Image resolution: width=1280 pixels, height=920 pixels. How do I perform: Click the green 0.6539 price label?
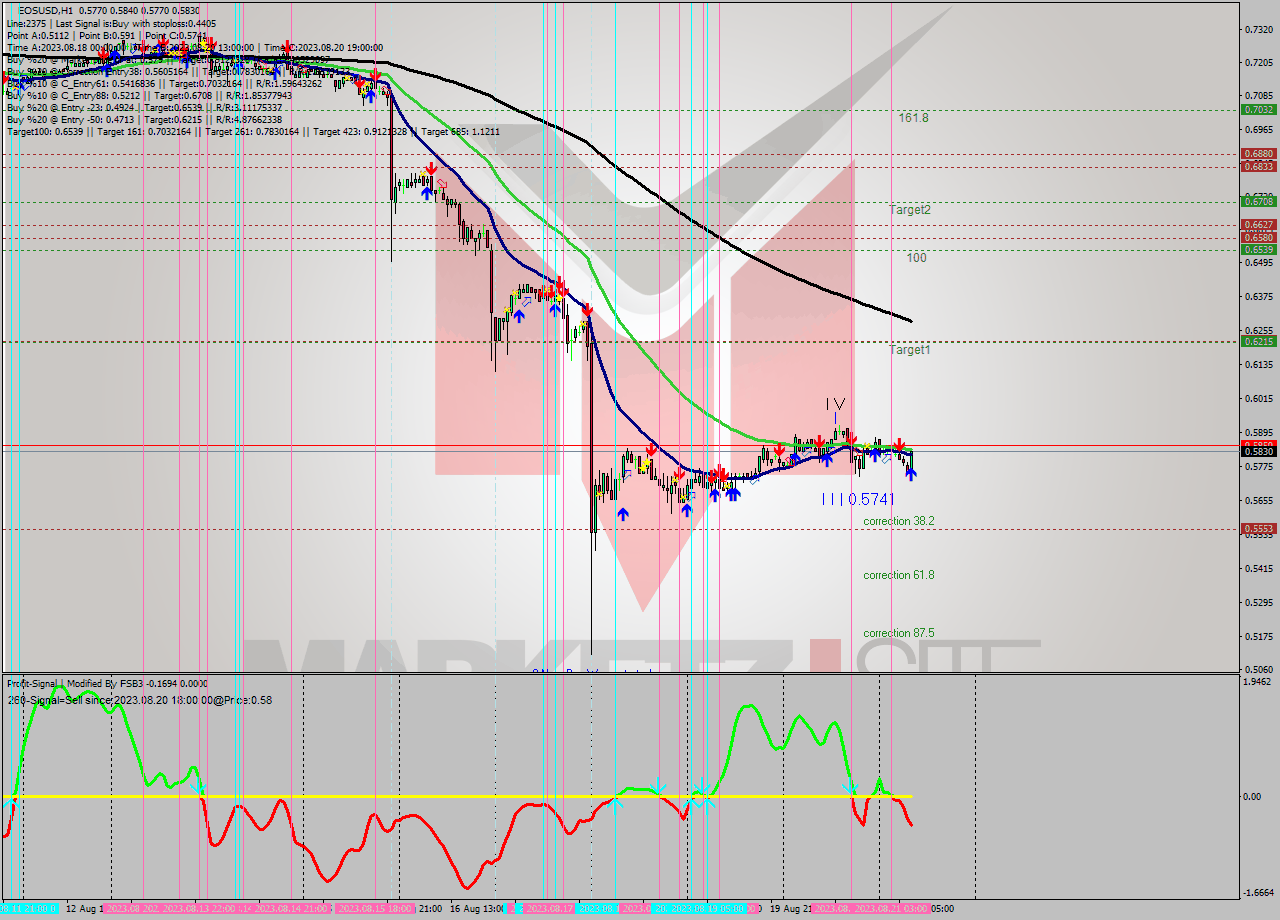pos(1257,249)
